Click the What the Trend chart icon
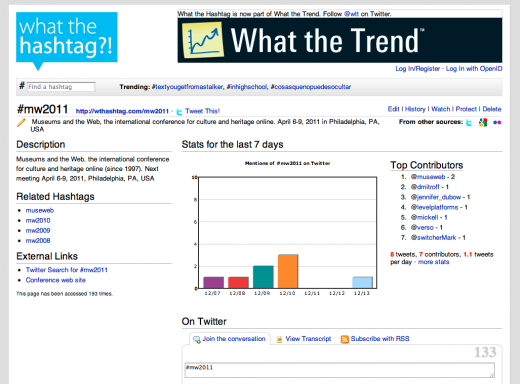Viewport: 520px width, 384px height. pos(203,40)
